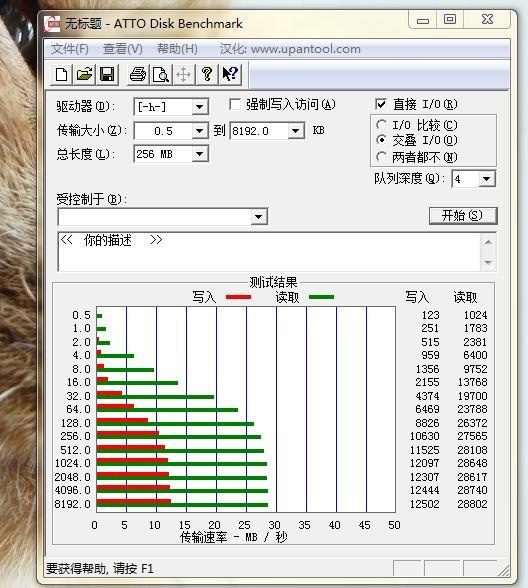Click the 1024.0 row label
This screenshot has width=528, height=588.
tap(73, 463)
